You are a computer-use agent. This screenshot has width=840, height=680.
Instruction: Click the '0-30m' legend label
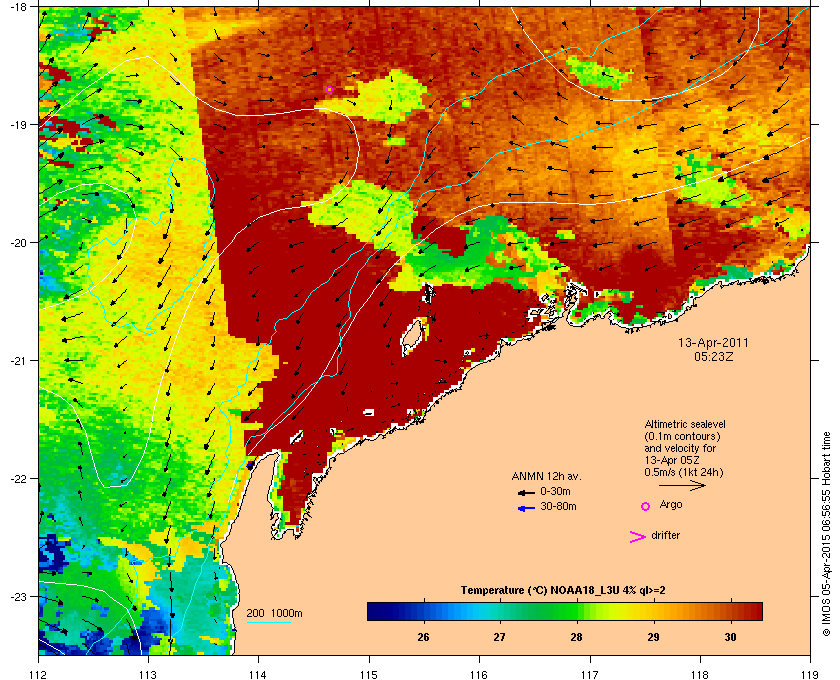(x=555, y=491)
